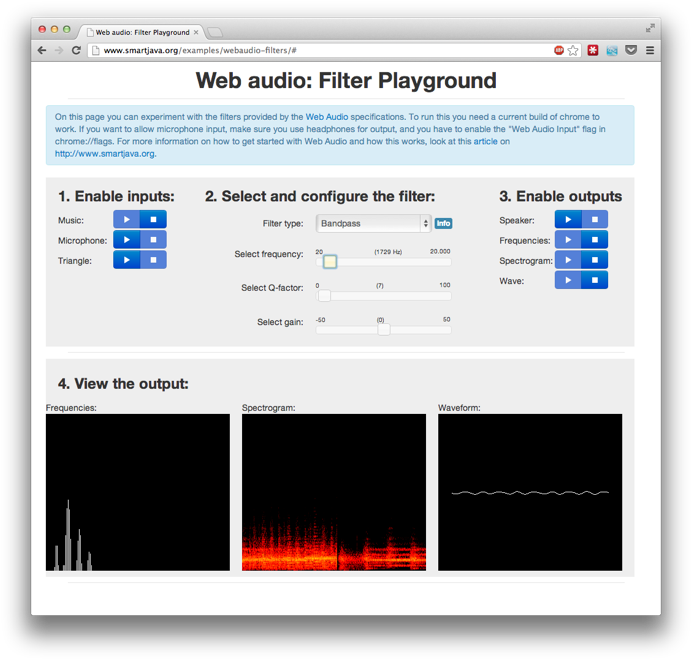The image size is (691, 659).
Task: Click the Spectrogram output canvas
Action: (x=334, y=492)
